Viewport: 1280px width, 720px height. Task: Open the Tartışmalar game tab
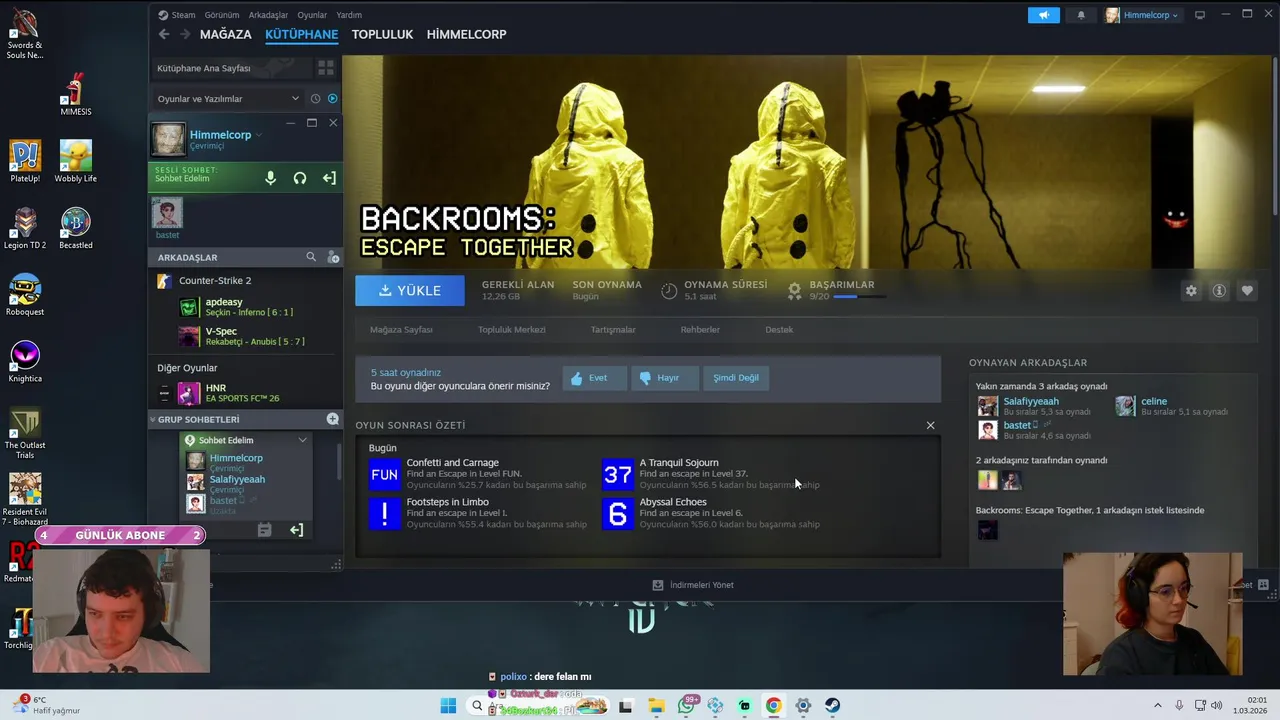point(613,329)
